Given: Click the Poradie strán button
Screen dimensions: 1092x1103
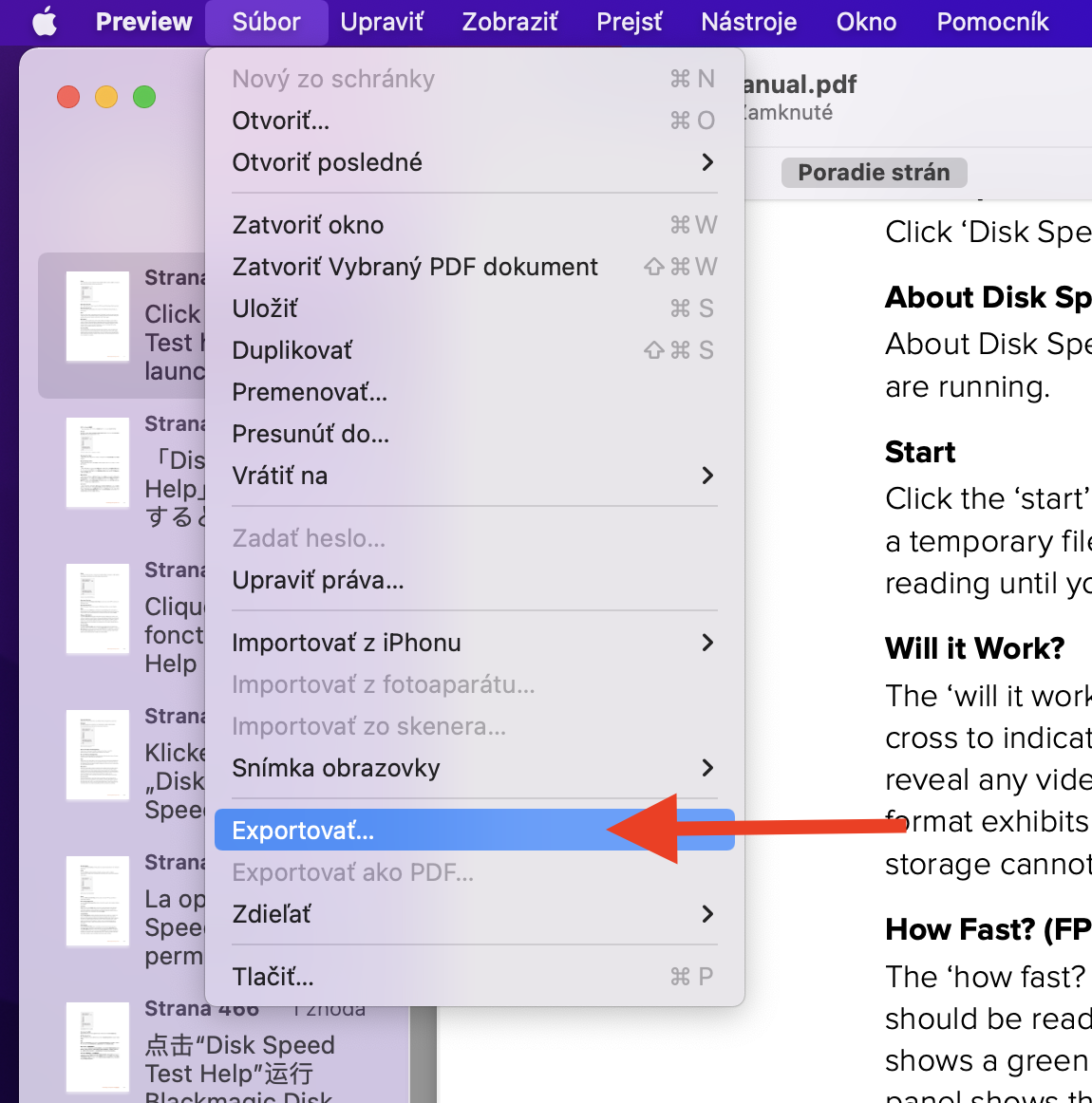Looking at the screenshot, I should [x=874, y=173].
